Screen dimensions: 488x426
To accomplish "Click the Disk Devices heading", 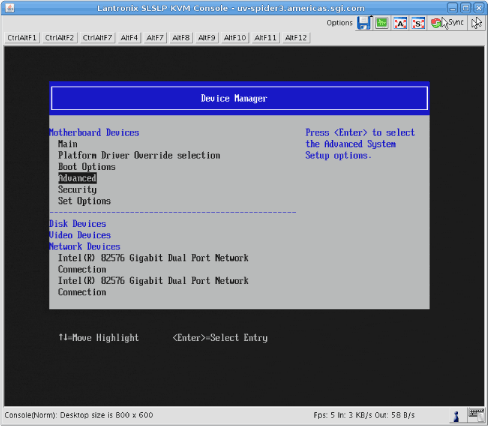I will point(78,224).
